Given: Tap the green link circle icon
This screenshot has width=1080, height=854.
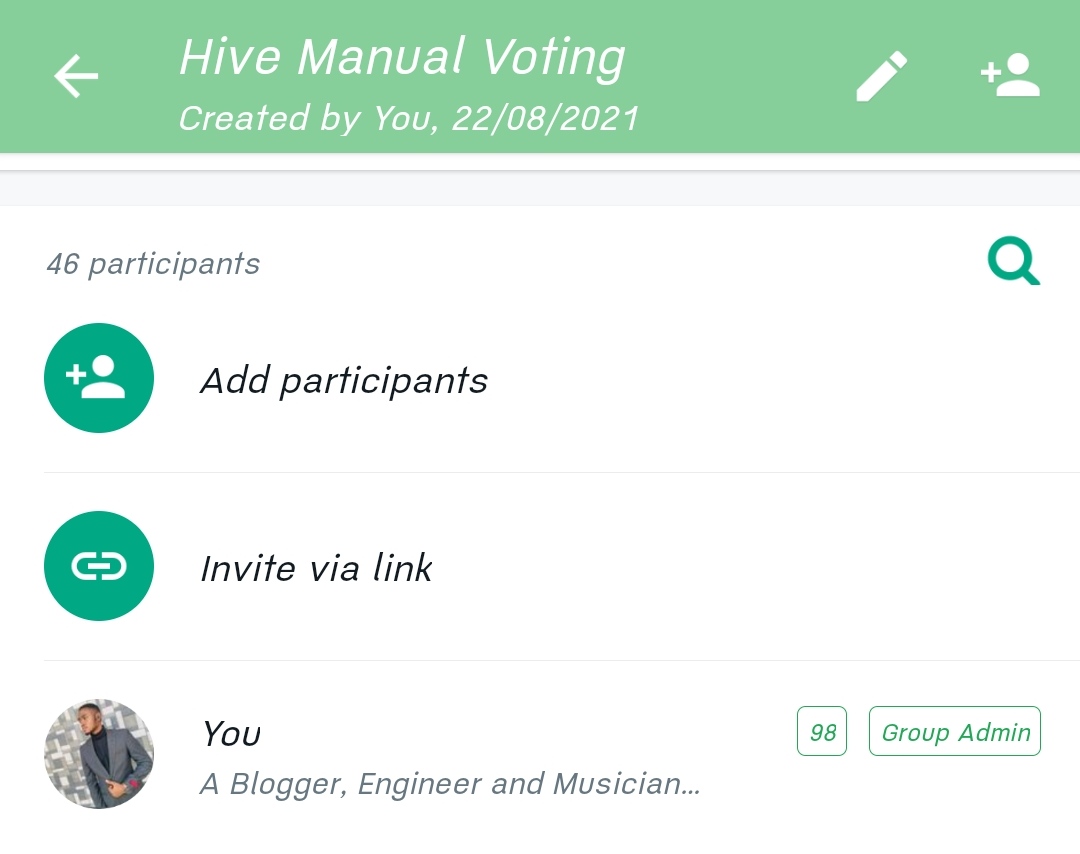Looking at the screenshot, I should pos(98,566).
